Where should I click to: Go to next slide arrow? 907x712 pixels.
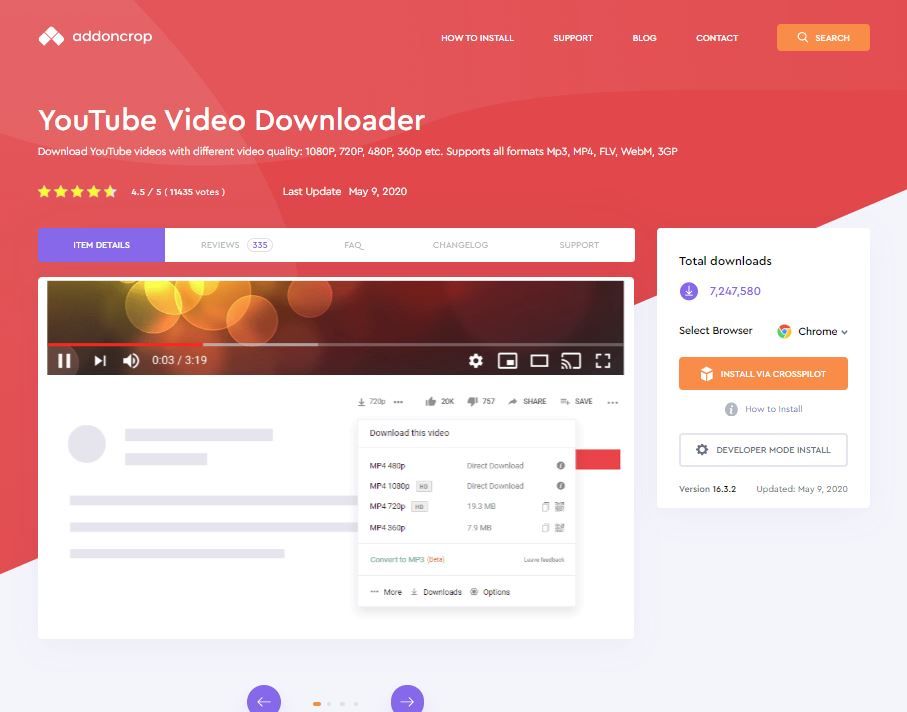point(407,701)
